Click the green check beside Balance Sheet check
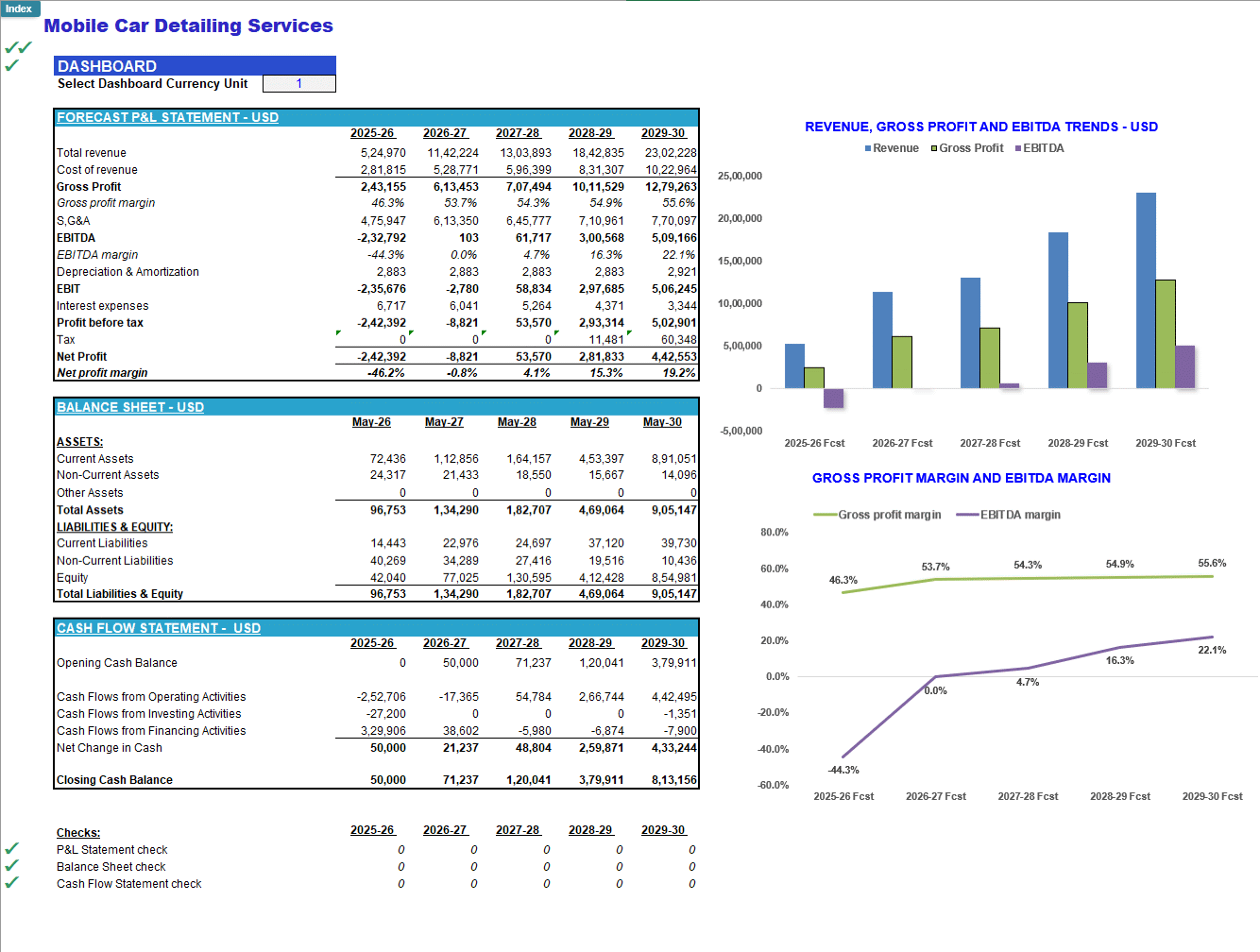 tap(12, 866)
